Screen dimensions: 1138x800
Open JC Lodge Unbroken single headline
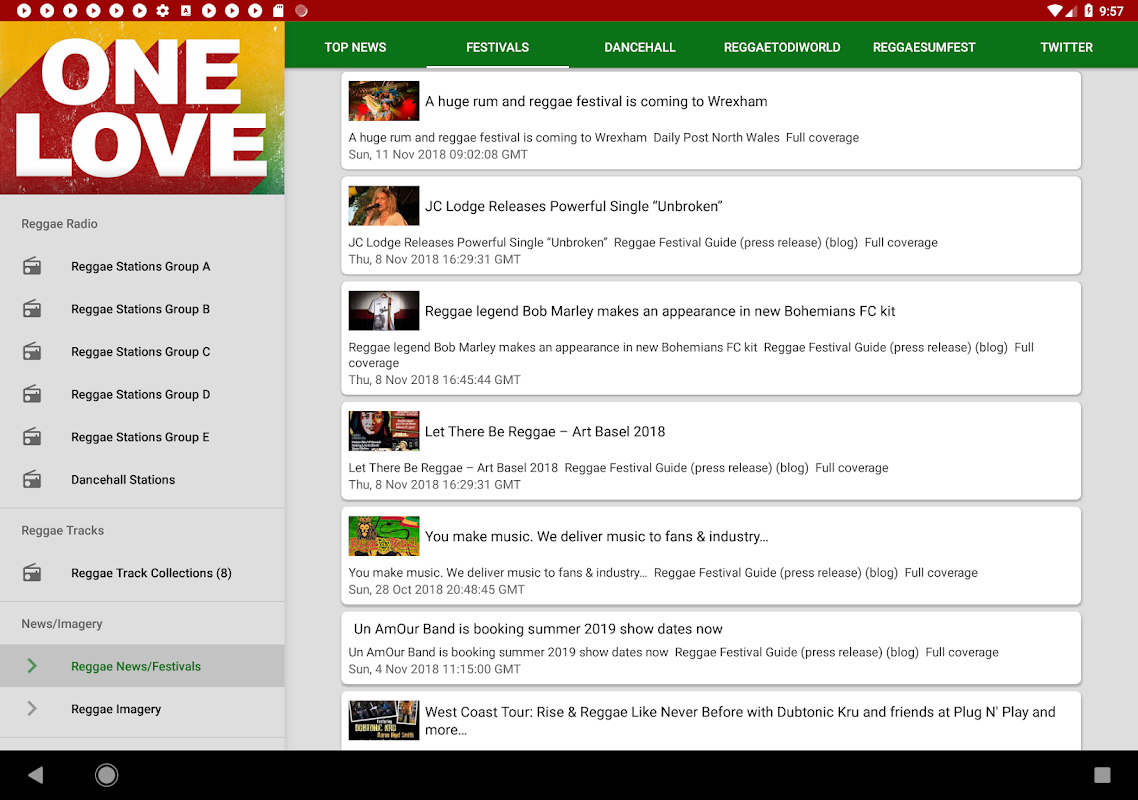click(573, 206)
